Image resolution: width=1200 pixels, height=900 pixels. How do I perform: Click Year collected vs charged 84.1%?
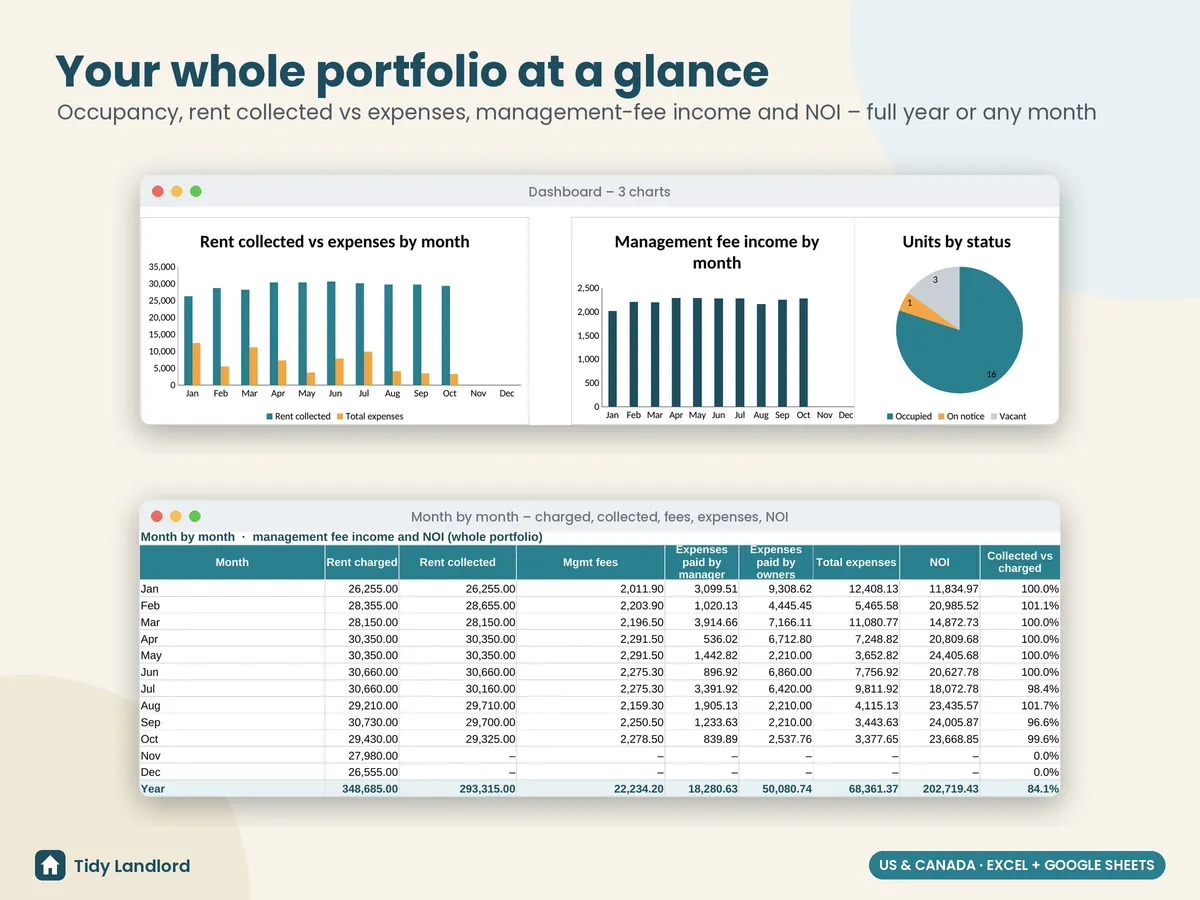(1020, 788)
